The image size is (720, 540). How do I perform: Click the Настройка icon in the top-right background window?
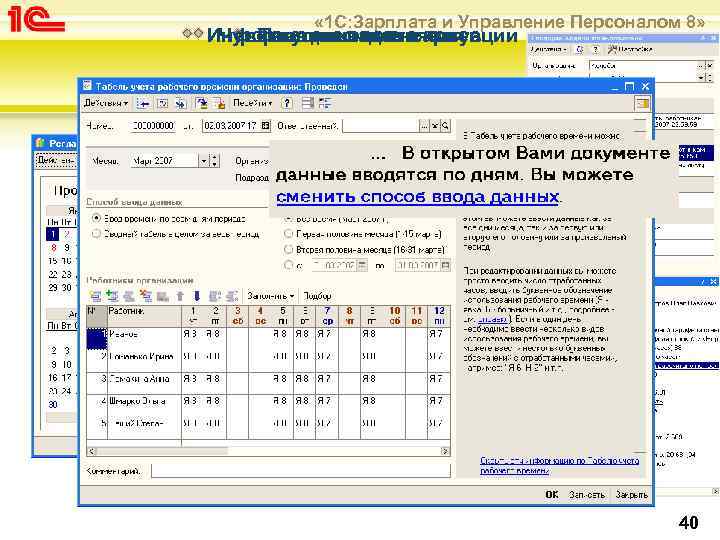coord(630,49)
